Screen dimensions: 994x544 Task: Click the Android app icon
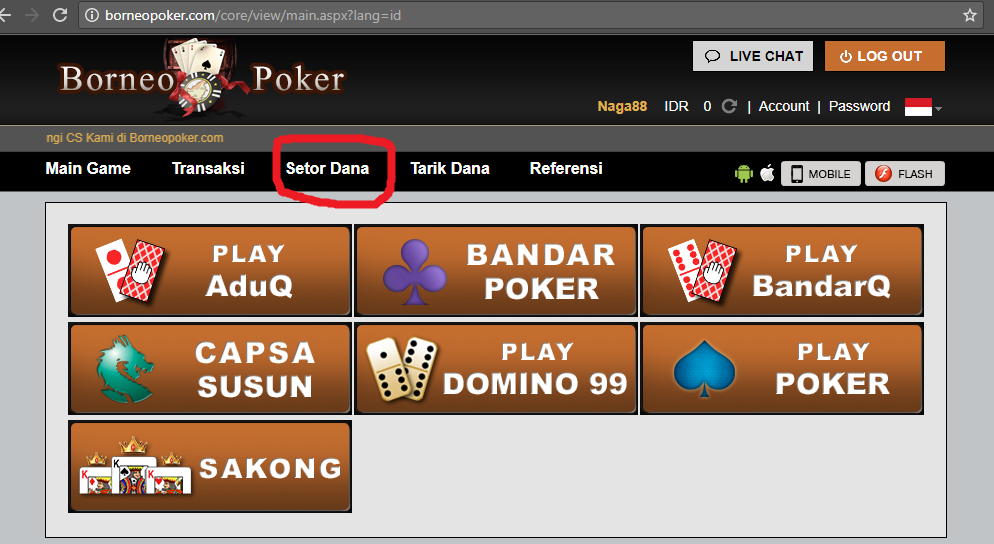(x=744, y=173)
